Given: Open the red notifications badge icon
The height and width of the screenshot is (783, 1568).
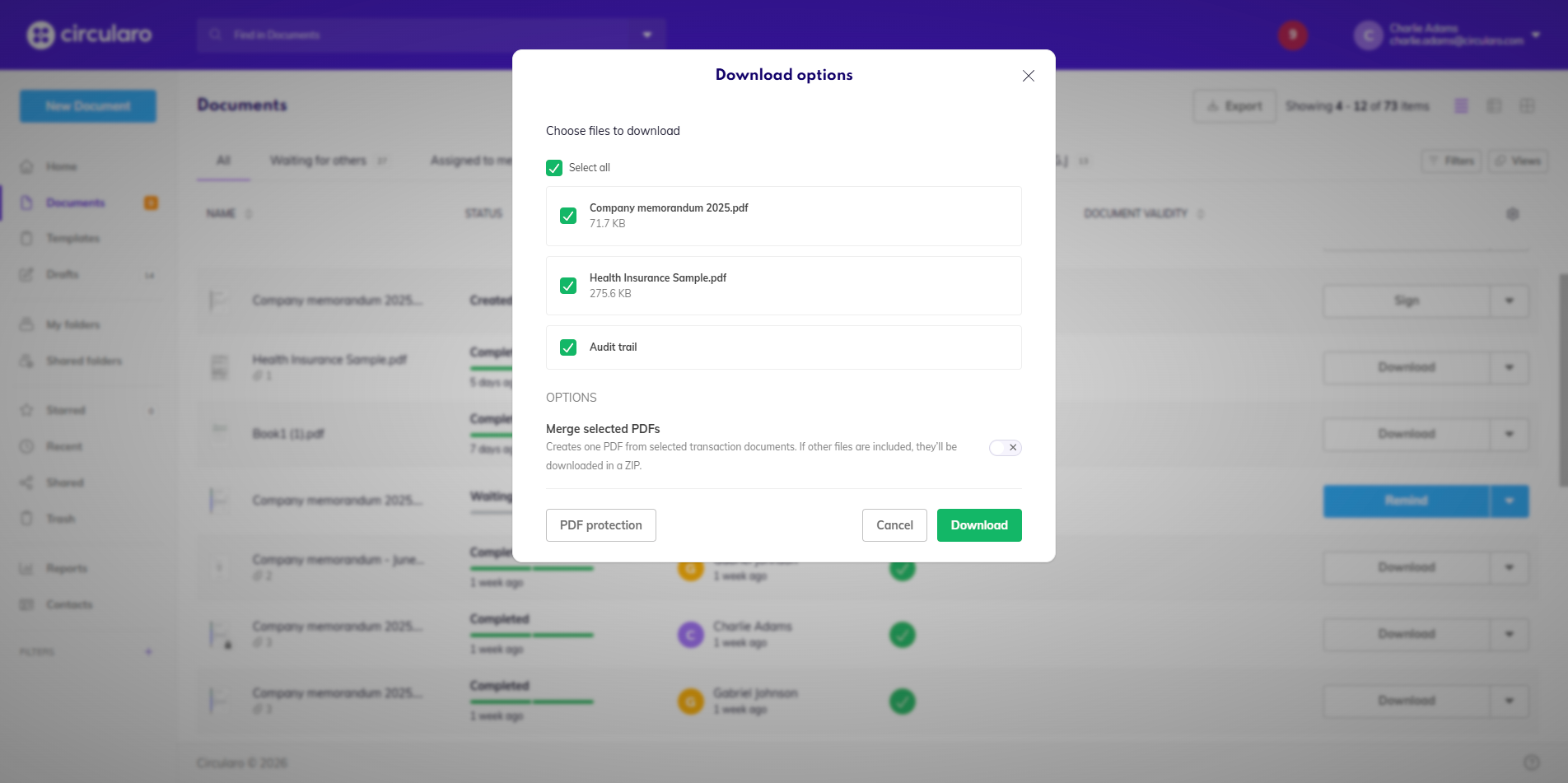Looking at the screenshot, I should (1292, 35).
